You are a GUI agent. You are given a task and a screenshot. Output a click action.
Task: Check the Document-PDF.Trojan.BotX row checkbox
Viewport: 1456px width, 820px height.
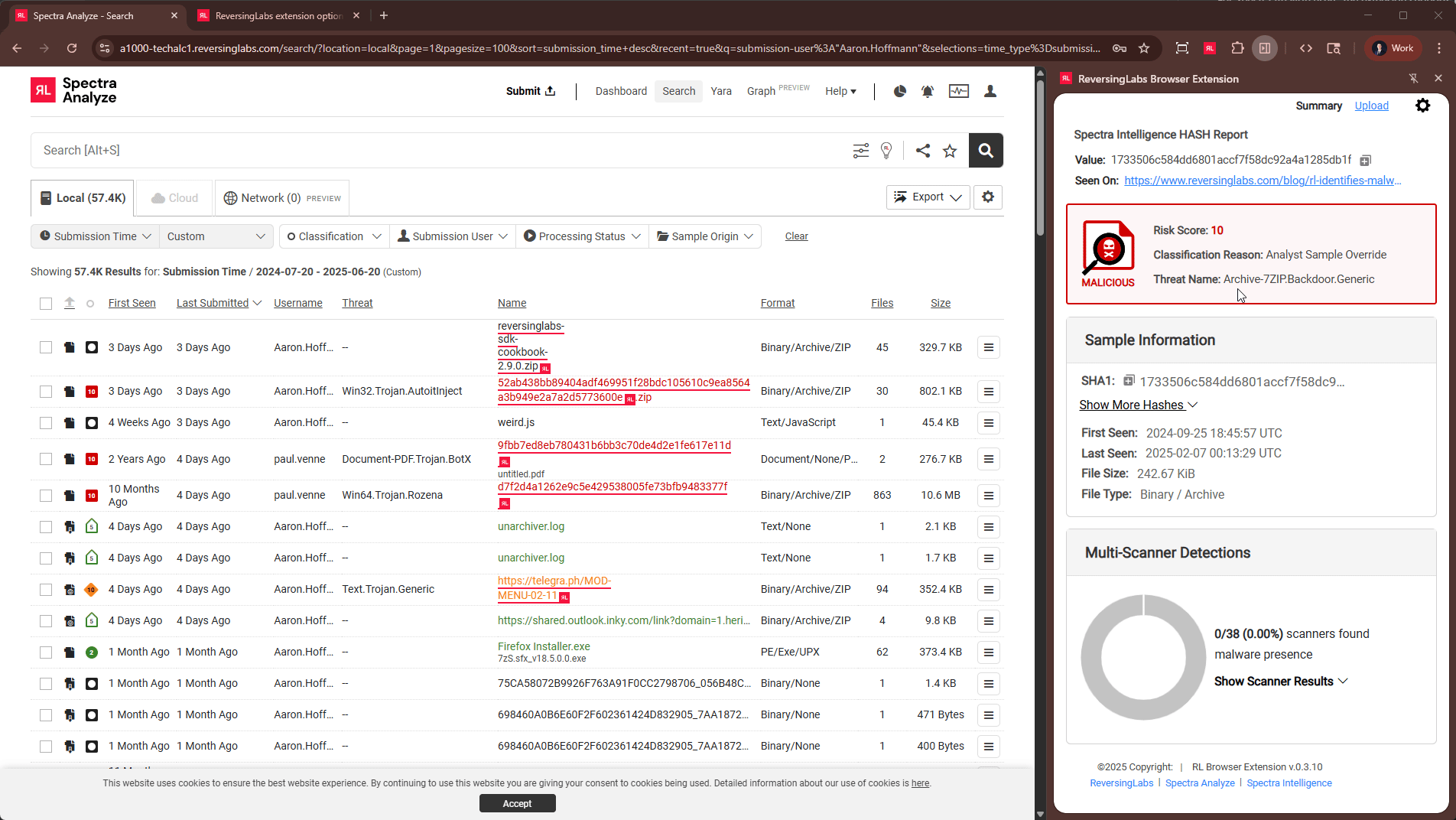46,459
